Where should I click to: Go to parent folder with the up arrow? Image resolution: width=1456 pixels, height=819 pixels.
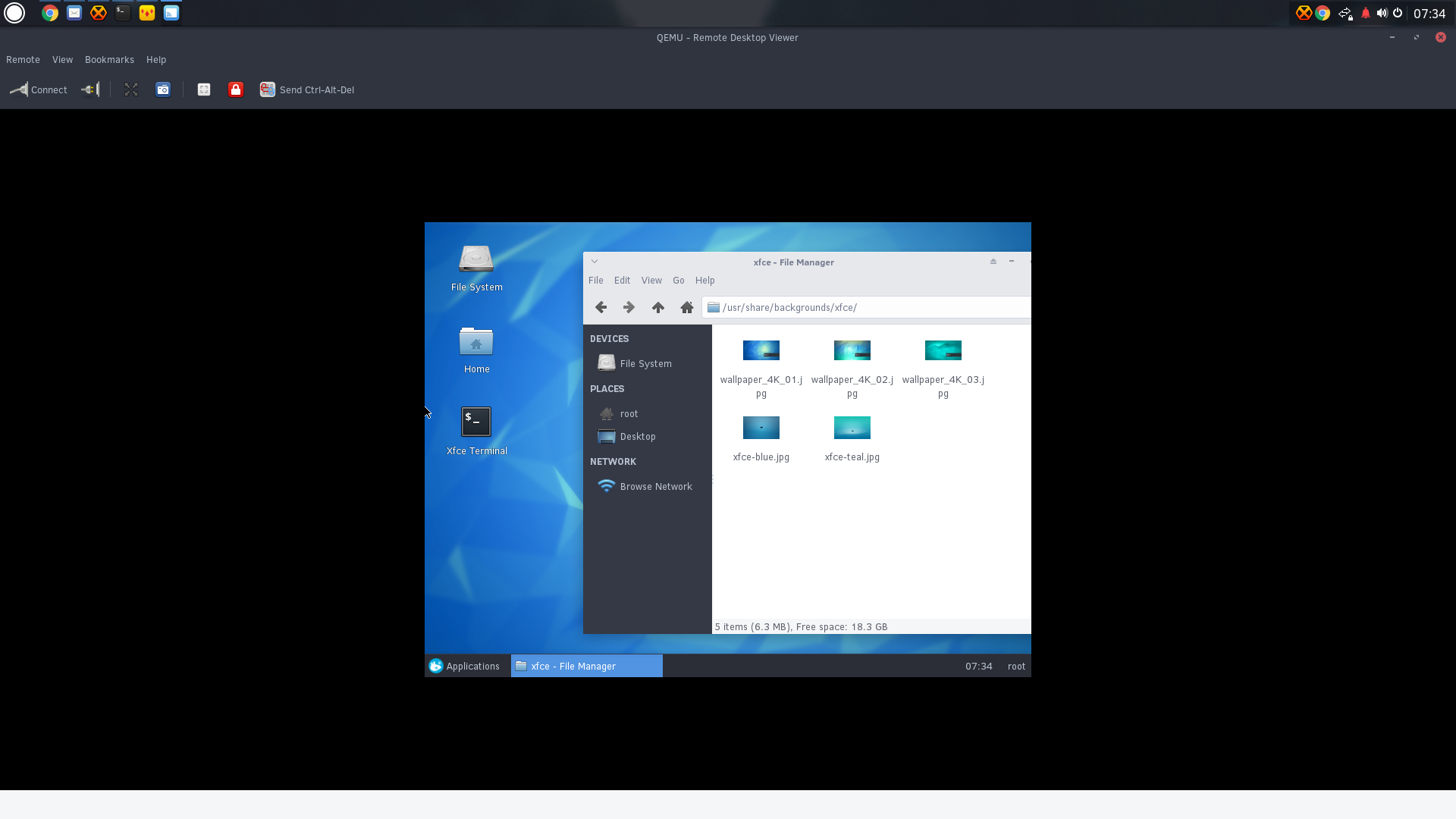pos(658,307)
